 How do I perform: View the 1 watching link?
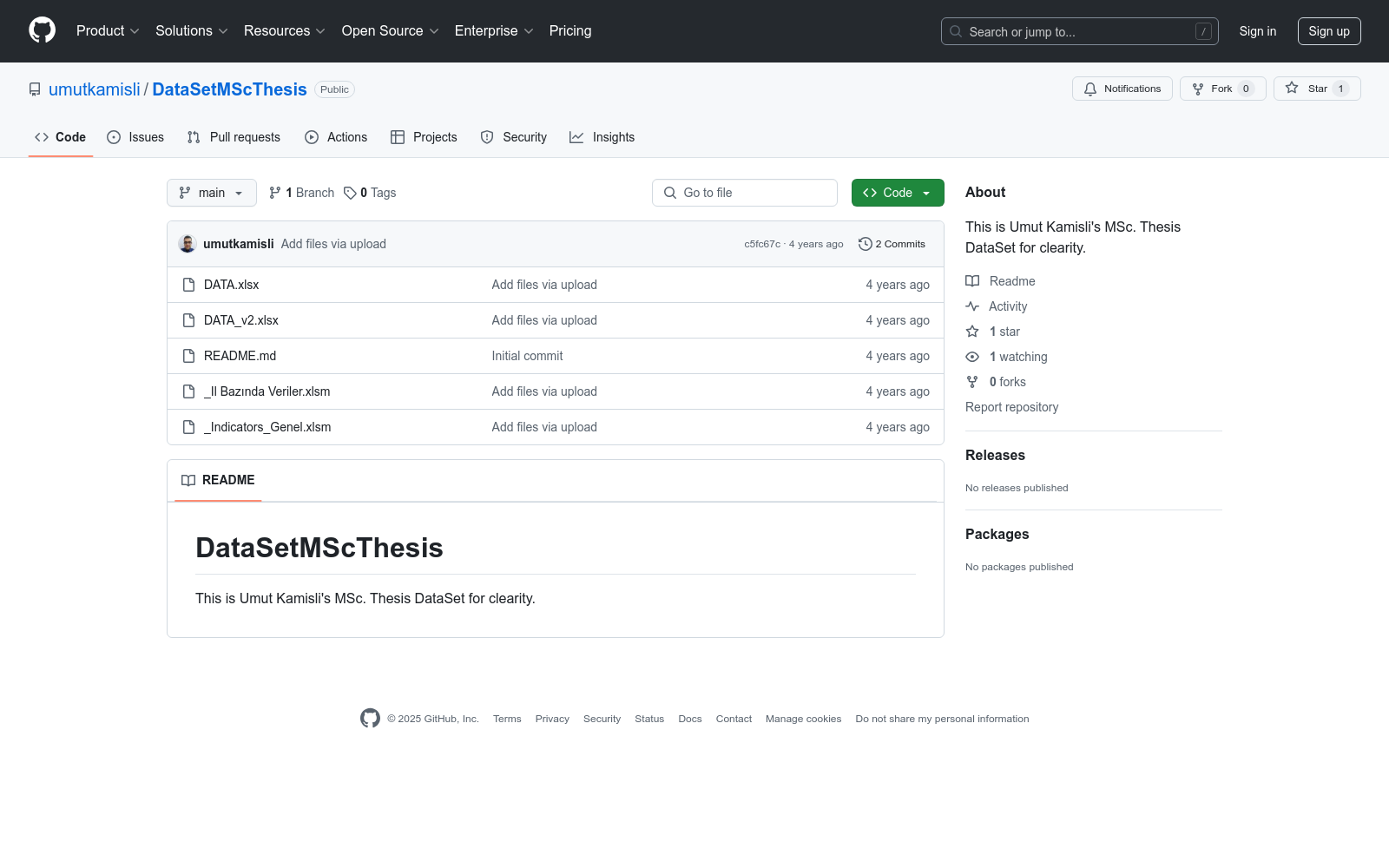click(x=1007, y=357)
